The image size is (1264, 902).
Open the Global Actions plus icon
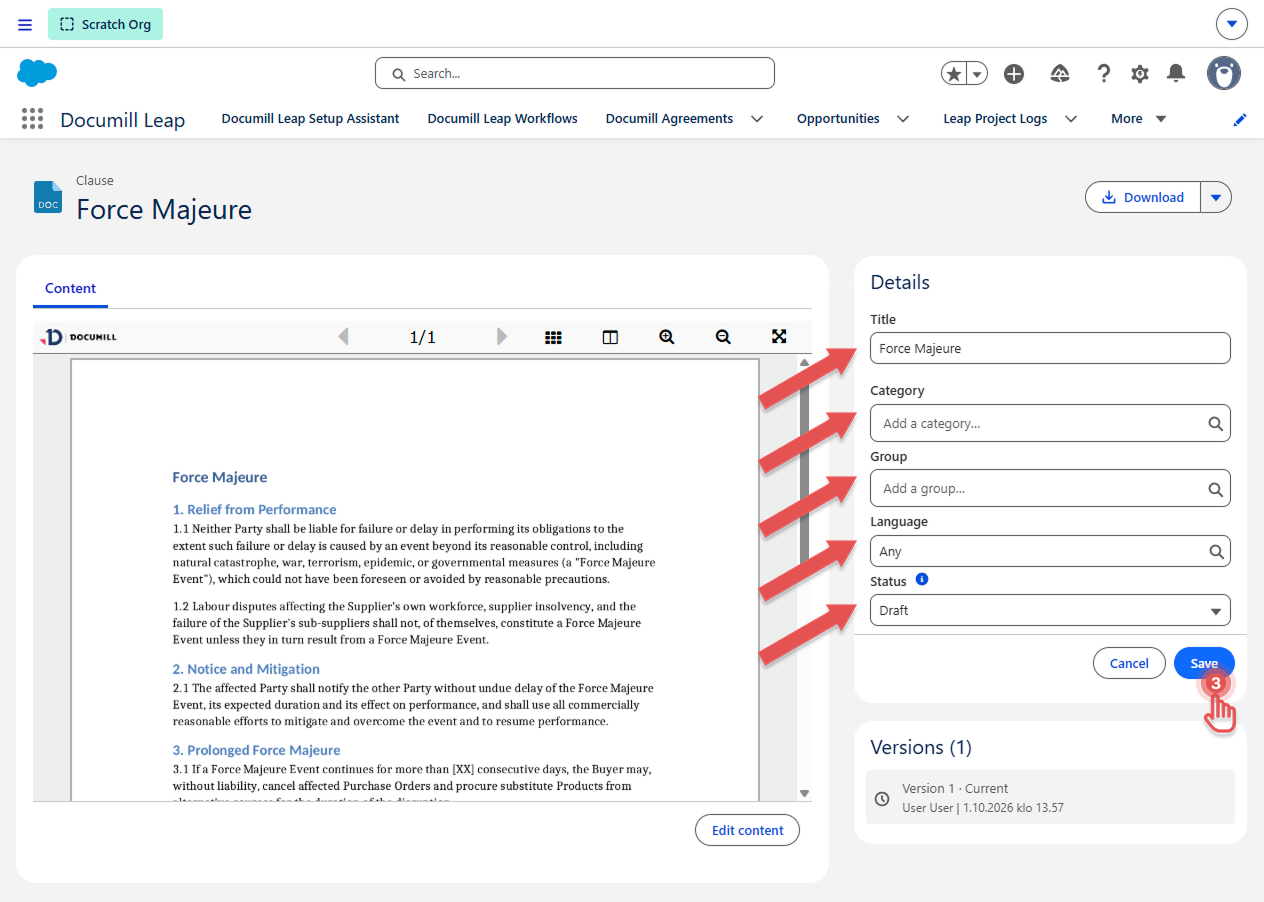(1014, 73)
